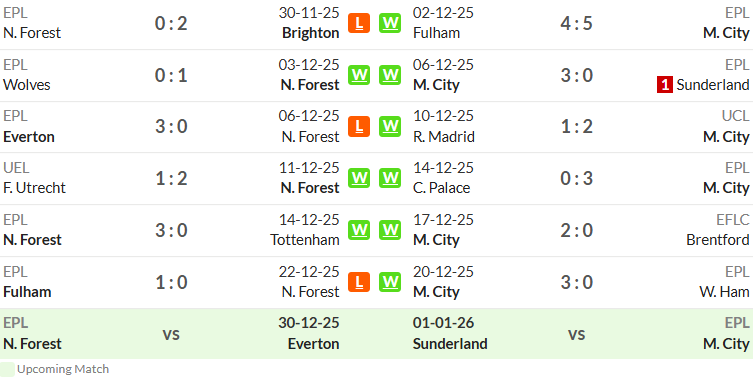
Task: Click the orange L badge for Fulham 22-12-25
Action: pyautogui.click(x=359, y=282)
